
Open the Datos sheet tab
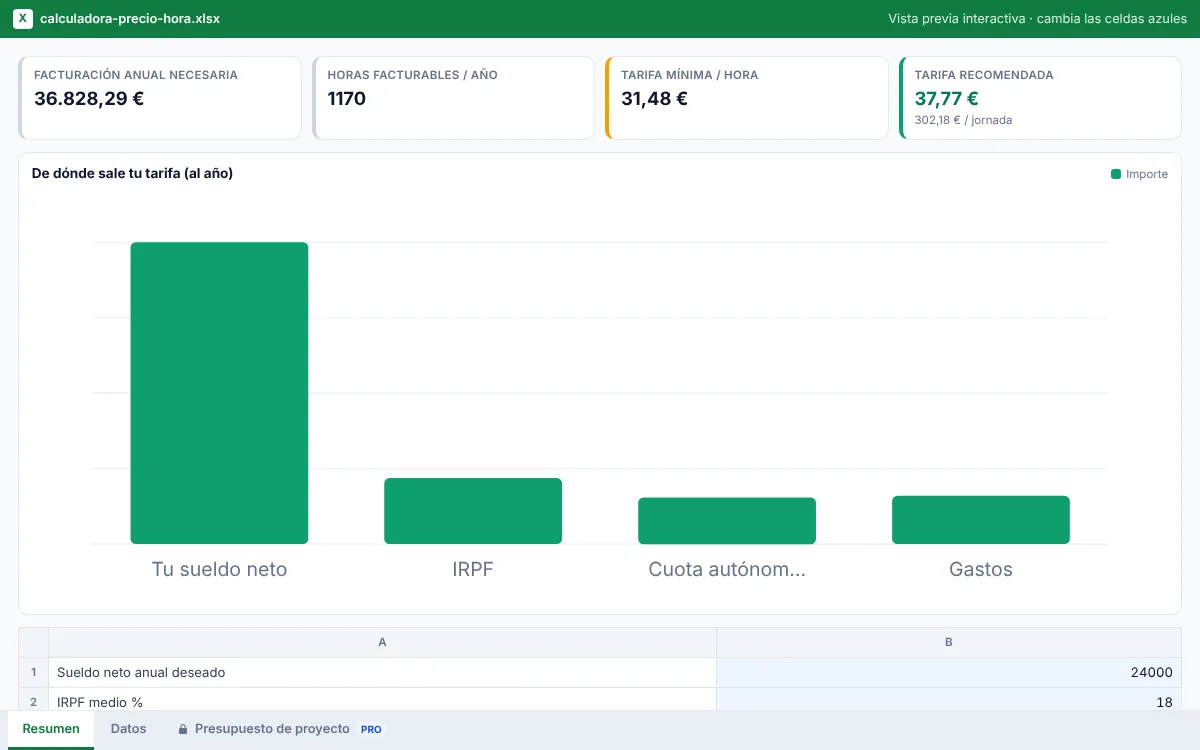129,729
